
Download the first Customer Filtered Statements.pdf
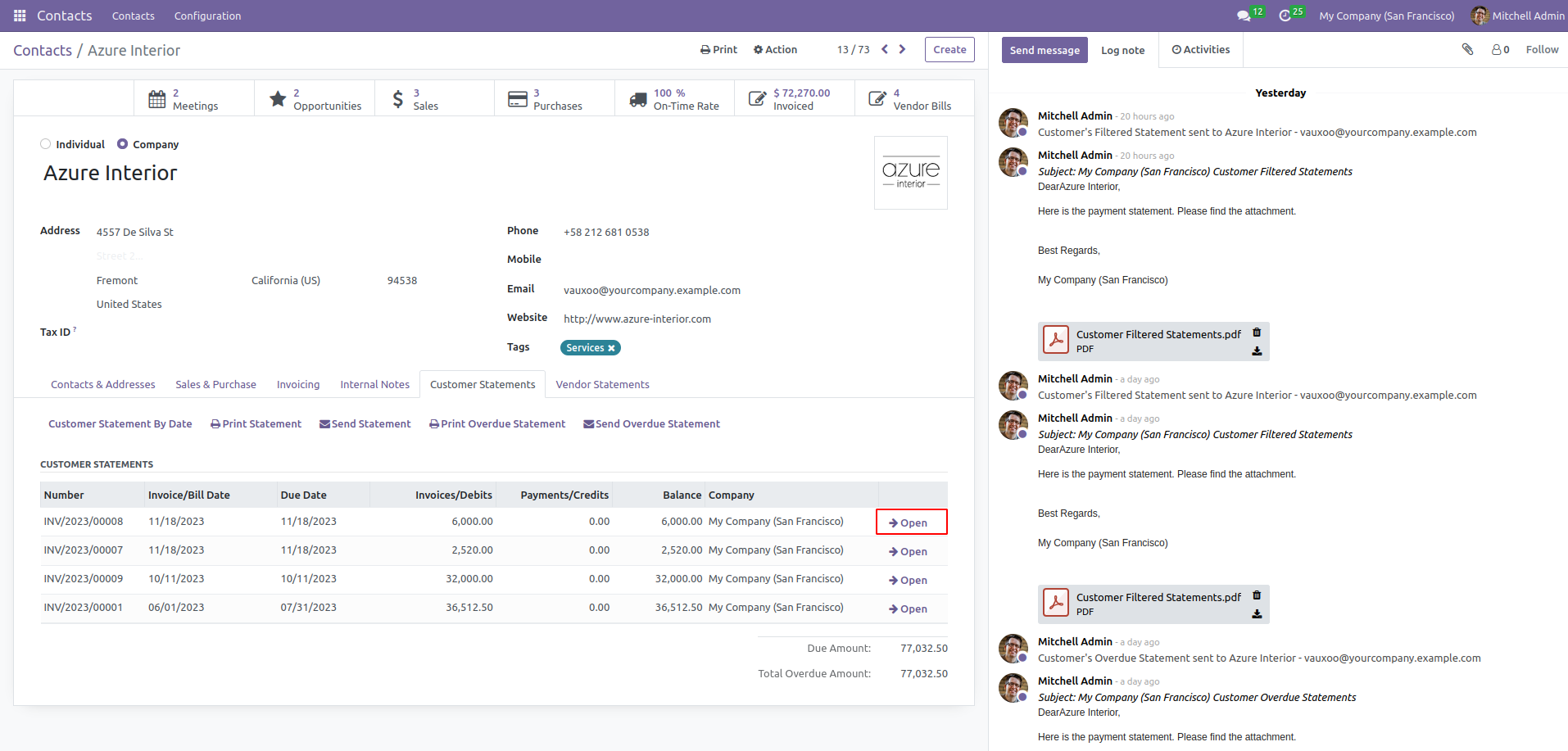point(1257,351)
